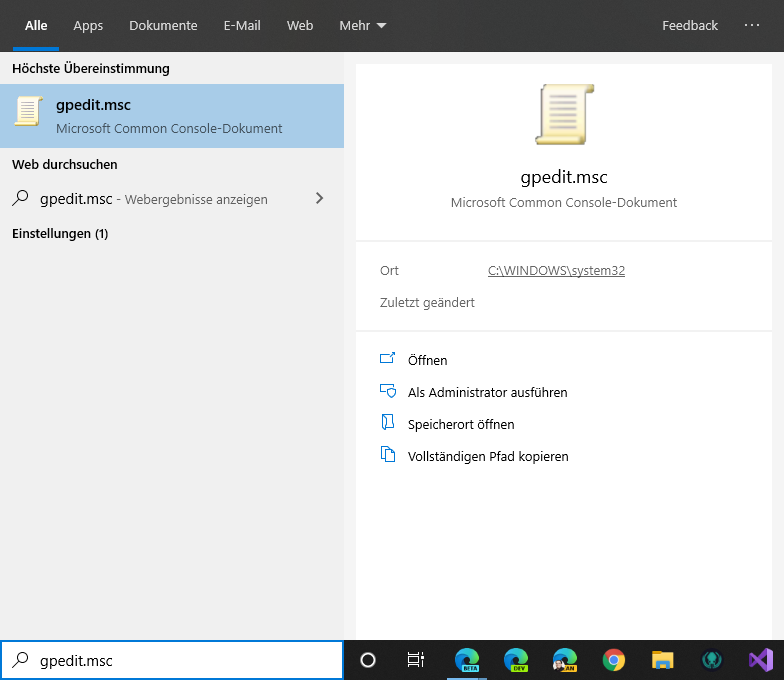Launch Microsoft Edge Dev from taskbar

516,660
